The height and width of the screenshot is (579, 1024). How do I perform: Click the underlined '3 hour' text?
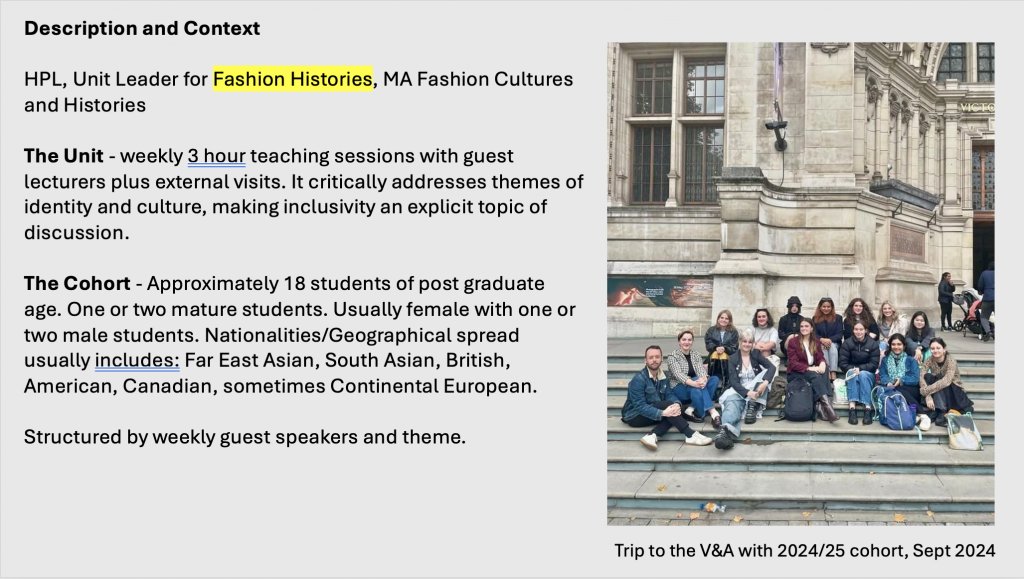[216, 156]
